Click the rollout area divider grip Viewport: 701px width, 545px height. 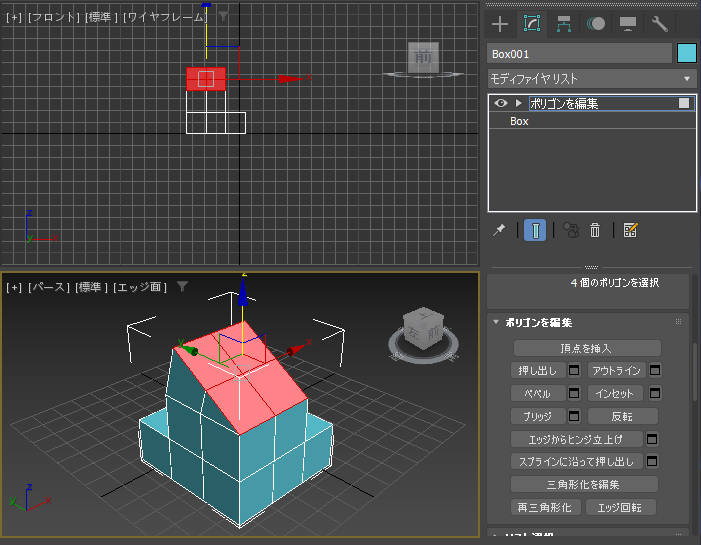(591, 267)
